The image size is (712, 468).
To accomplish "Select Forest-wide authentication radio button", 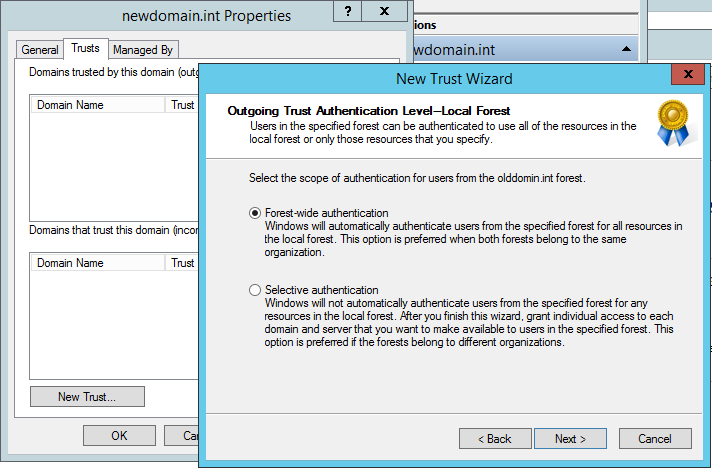I will coord(254,213).
